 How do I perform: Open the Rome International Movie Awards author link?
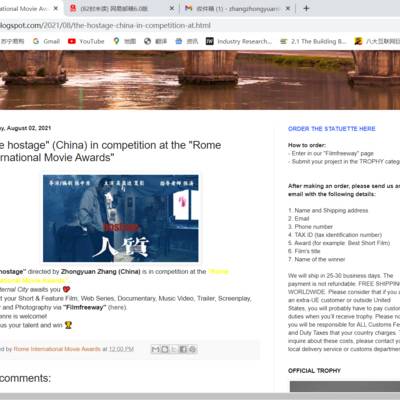pos(57,349)
